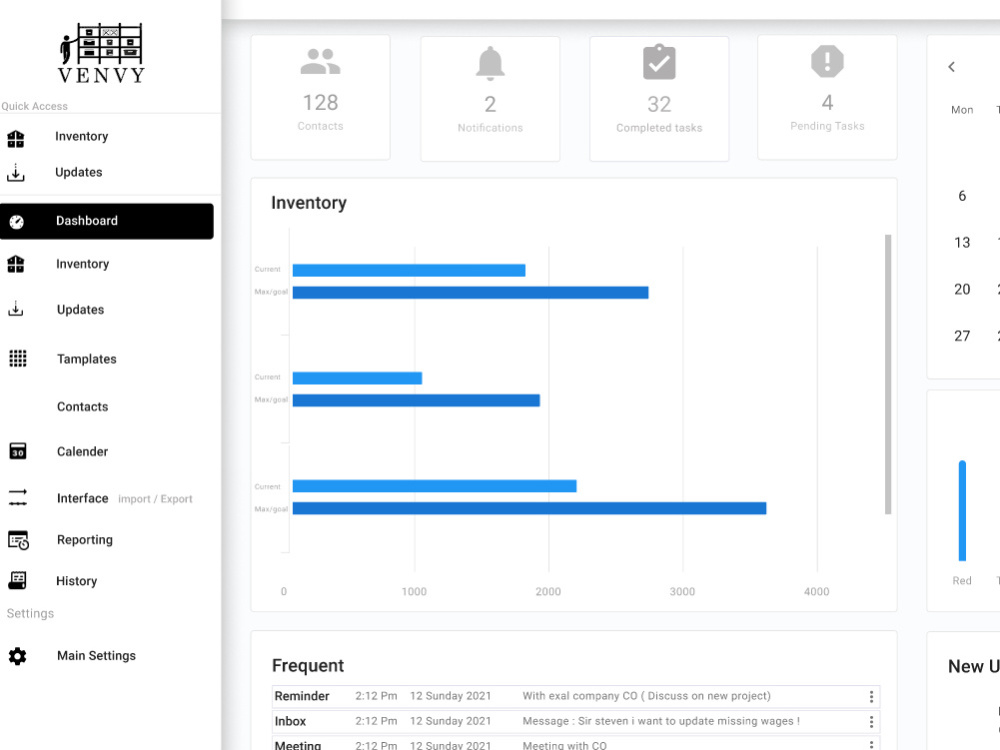Open Updates page below Dashboard
Image resolution: width=1000 pixels, height=750 pixels.
(80, 309)
